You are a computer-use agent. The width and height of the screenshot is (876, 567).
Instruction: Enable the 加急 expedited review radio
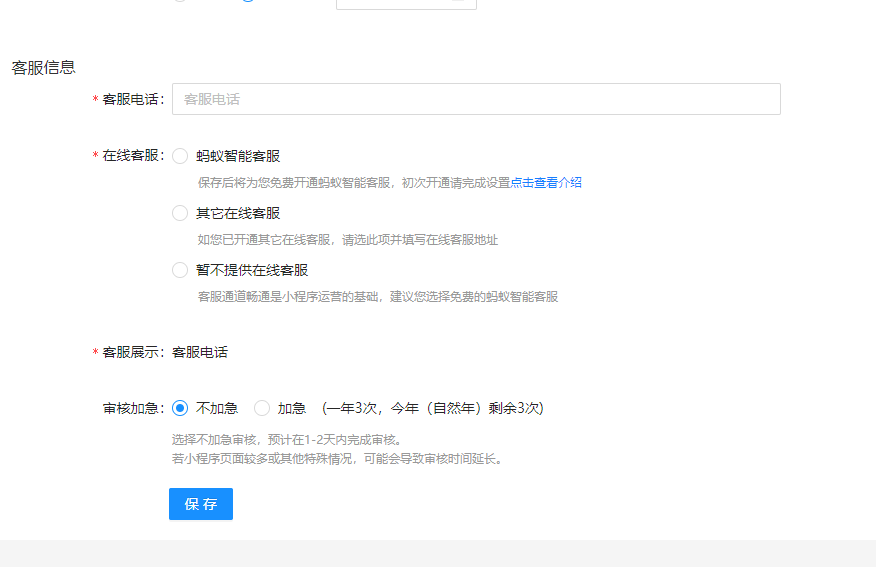point(262,408)
